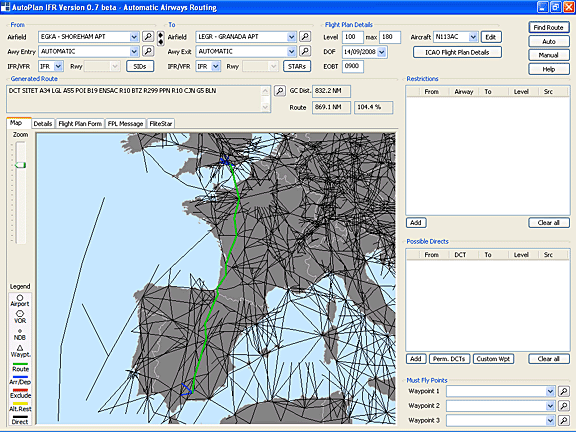Viewport: 576px width, 432px height.
Task: Open the DOF date picker dropdown
Action: 382,52
